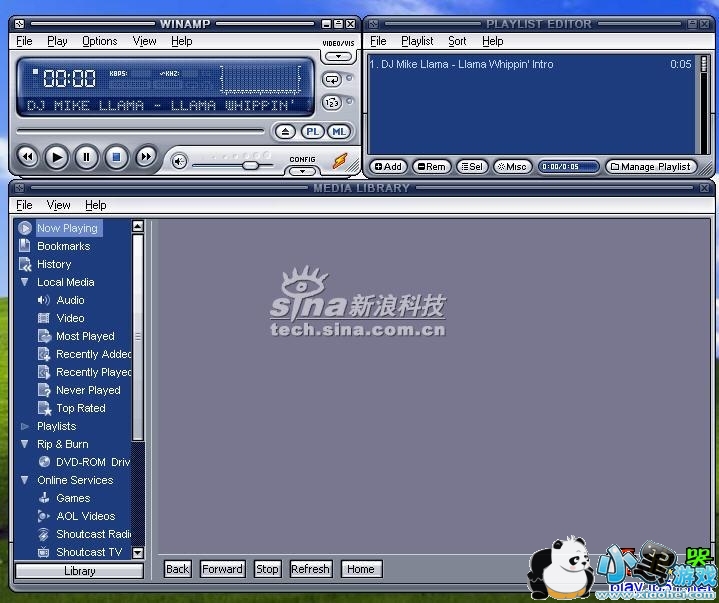
Task: Open Winamp File menu
Action: click(24, 41)
